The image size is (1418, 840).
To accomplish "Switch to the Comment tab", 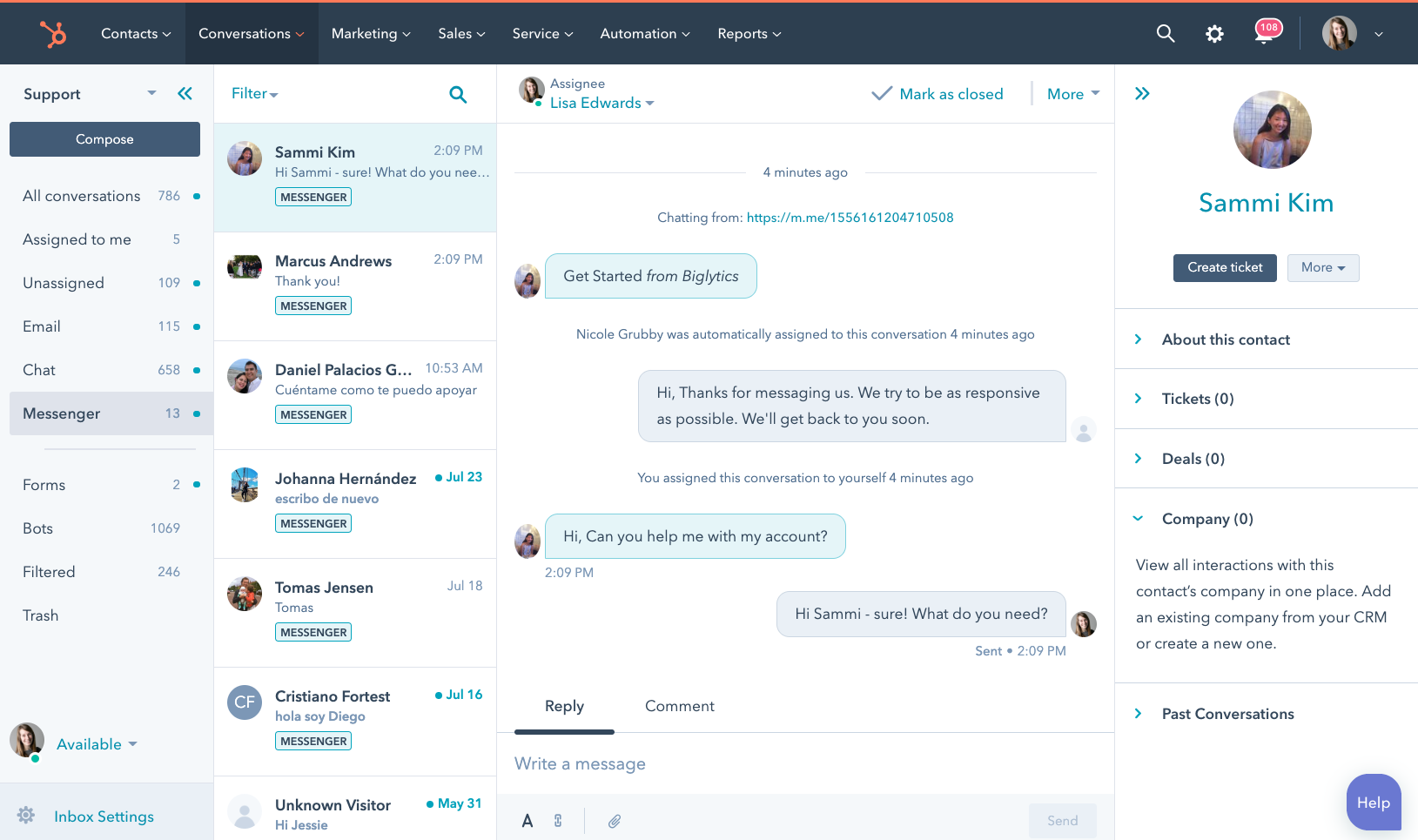I will coord(679,706).
